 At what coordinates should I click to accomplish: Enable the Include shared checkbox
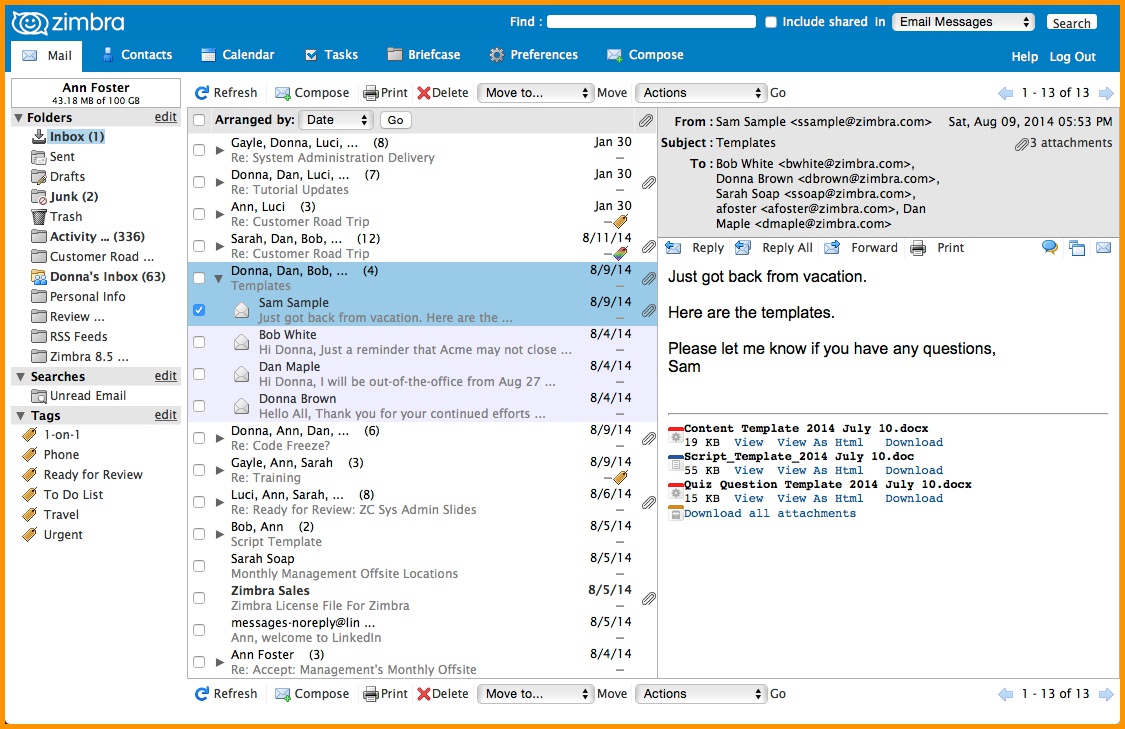(771, 22)
